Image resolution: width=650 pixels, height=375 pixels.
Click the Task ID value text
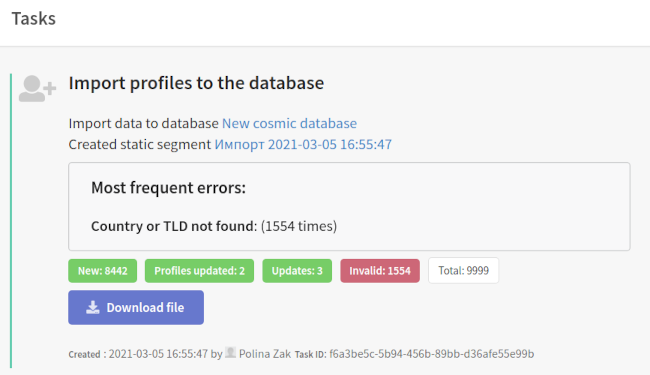(432, 354)
